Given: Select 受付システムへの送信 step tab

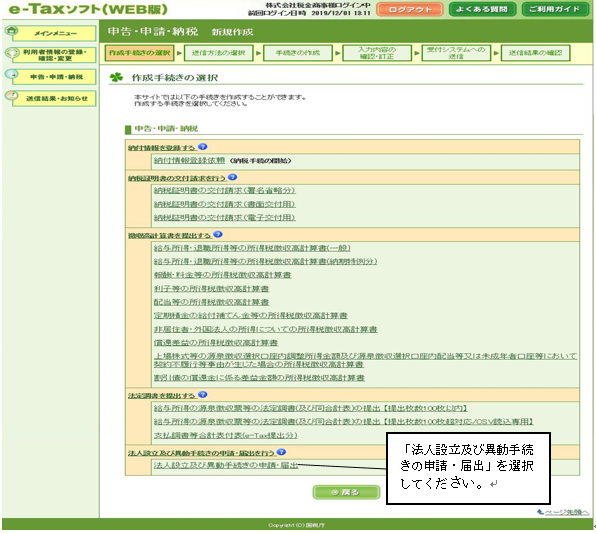Looking at the screenshot, I should pos(456,53).
